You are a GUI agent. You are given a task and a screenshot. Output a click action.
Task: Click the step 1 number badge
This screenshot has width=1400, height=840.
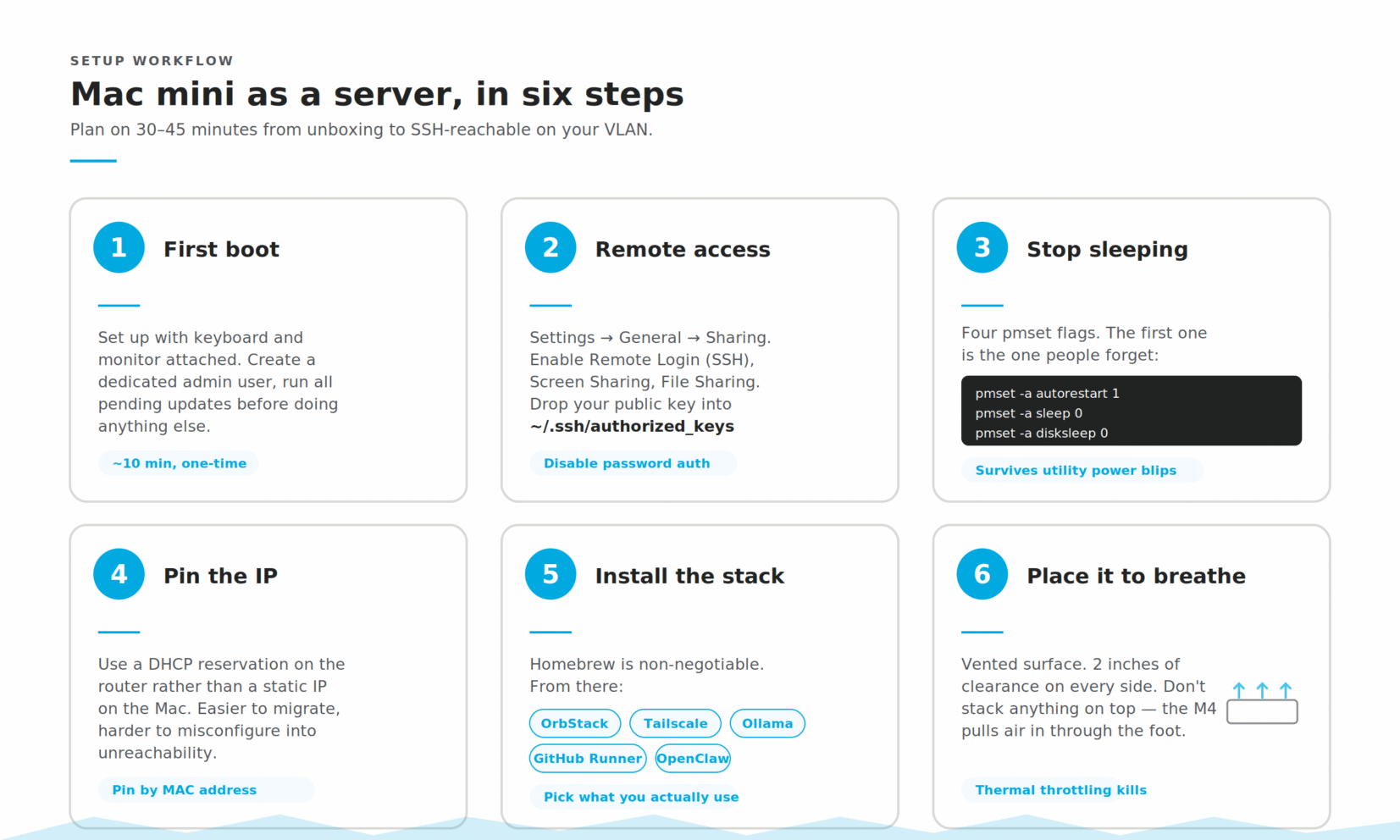(x=119, y=247)
